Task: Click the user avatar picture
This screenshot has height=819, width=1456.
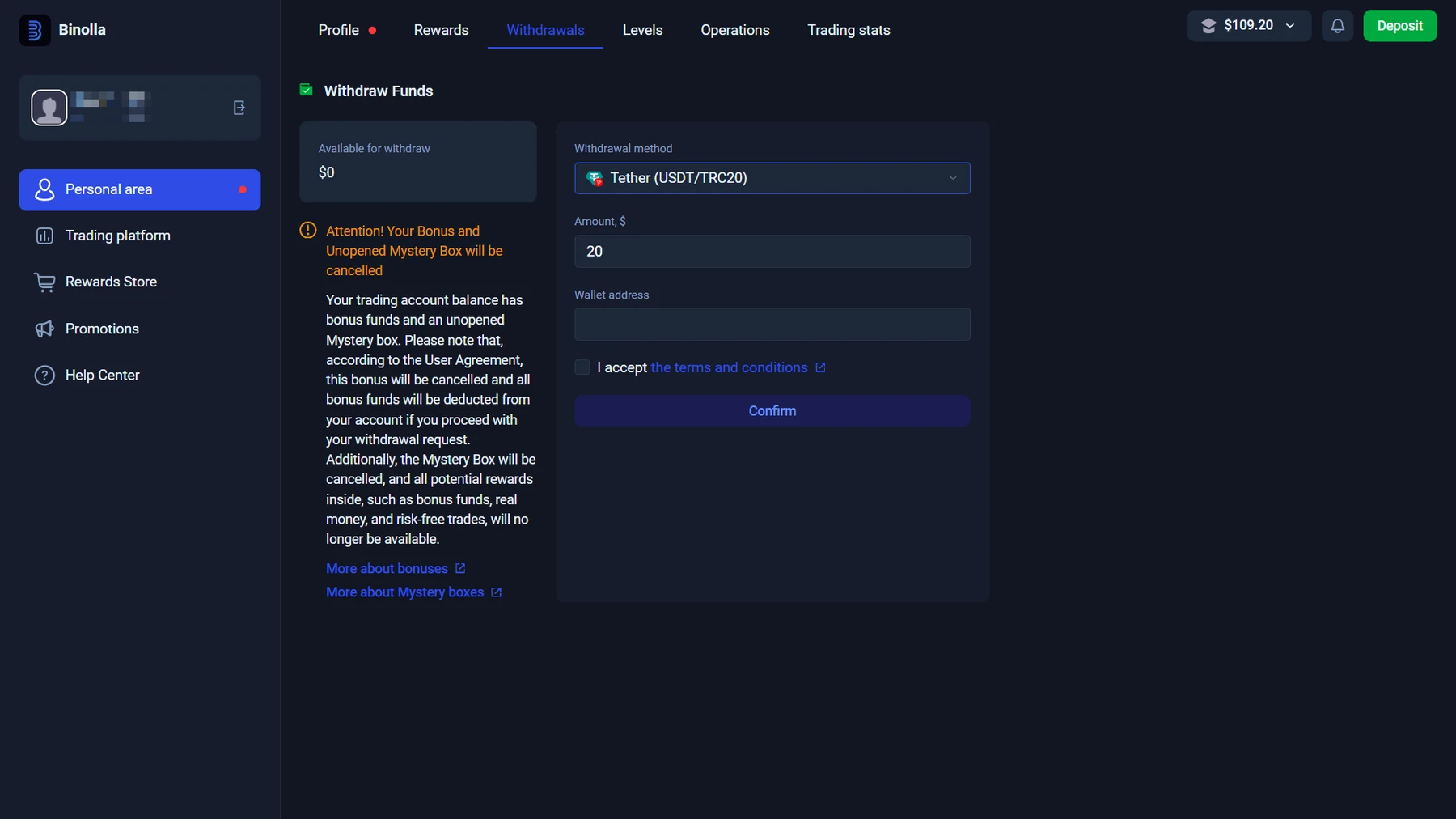Action: tap(49, 108)
